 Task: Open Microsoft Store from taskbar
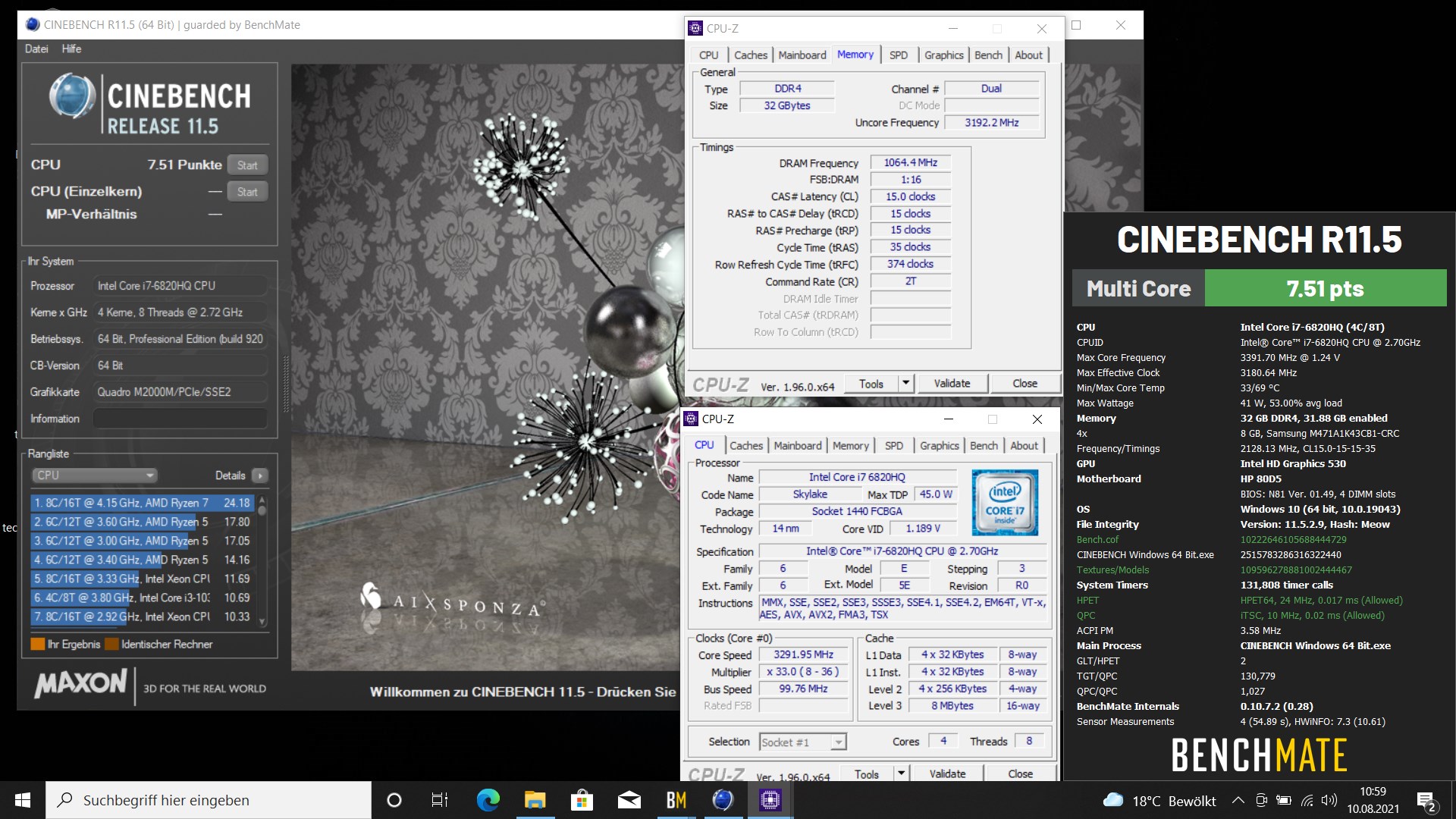[x=582, y=800]
